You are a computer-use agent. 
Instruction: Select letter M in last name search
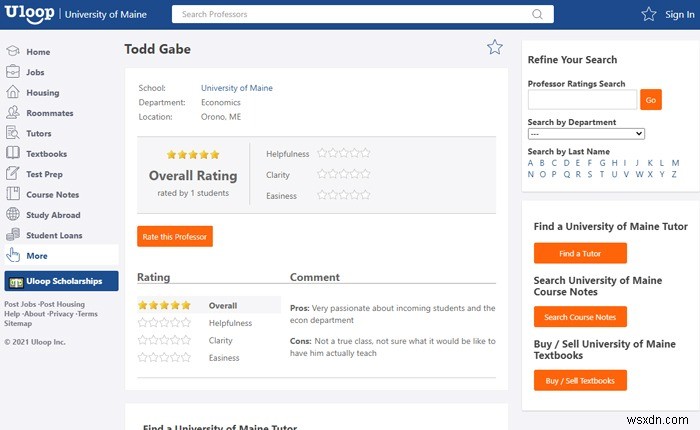tap(675, 162)
